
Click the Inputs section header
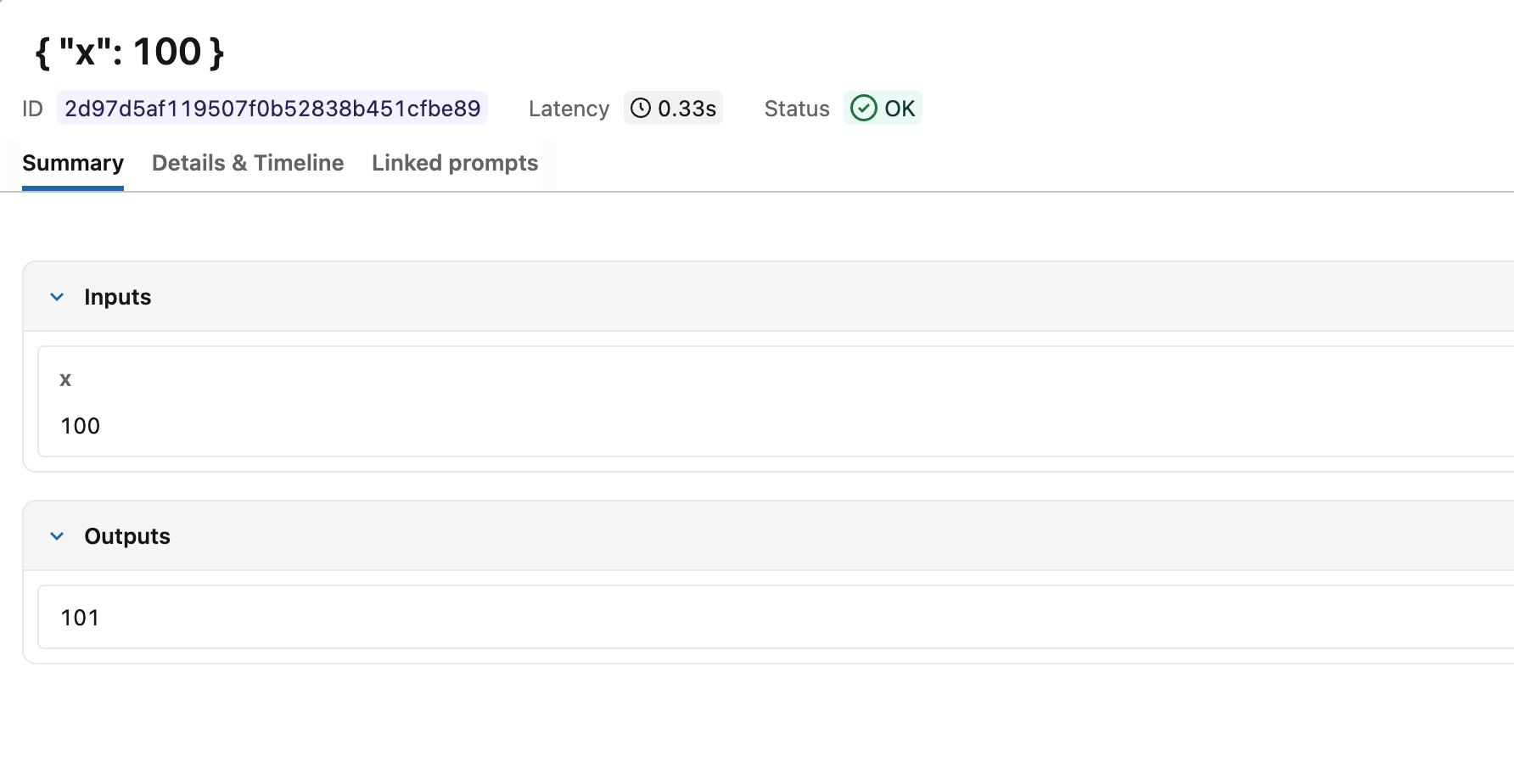coord(117,296)
